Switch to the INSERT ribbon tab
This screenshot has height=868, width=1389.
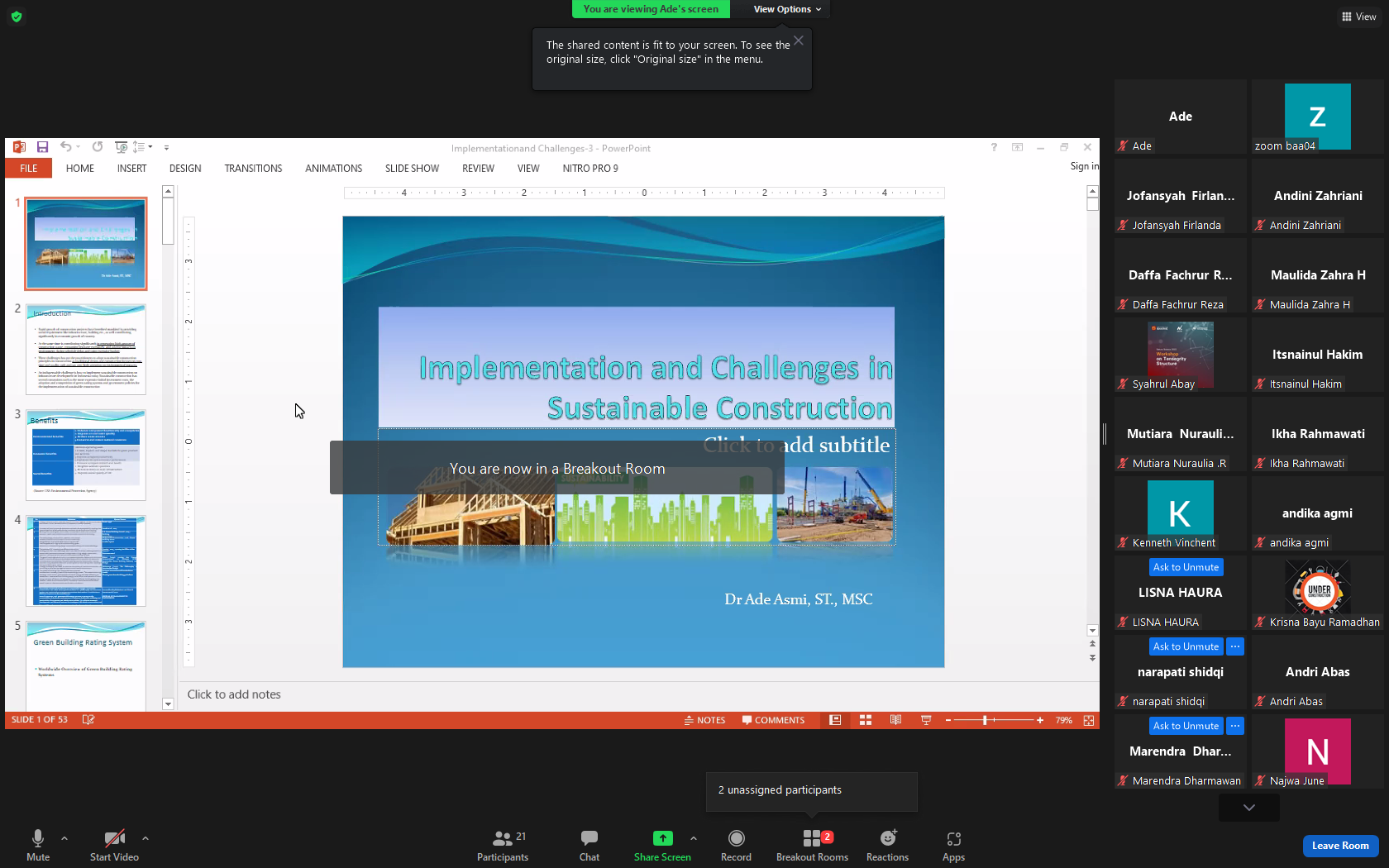click(131, 168)
